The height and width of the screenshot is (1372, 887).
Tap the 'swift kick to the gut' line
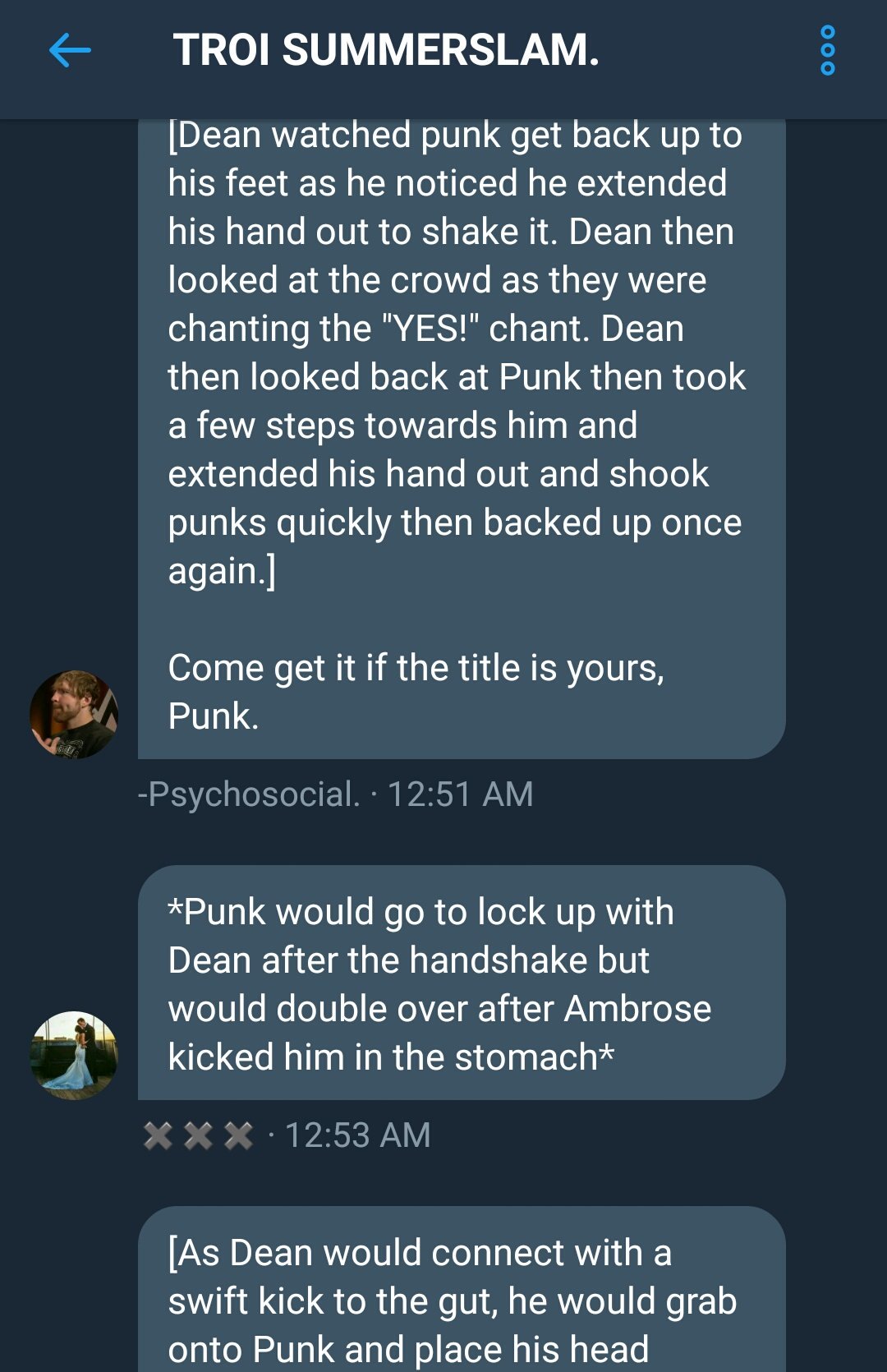[452, 1301]
